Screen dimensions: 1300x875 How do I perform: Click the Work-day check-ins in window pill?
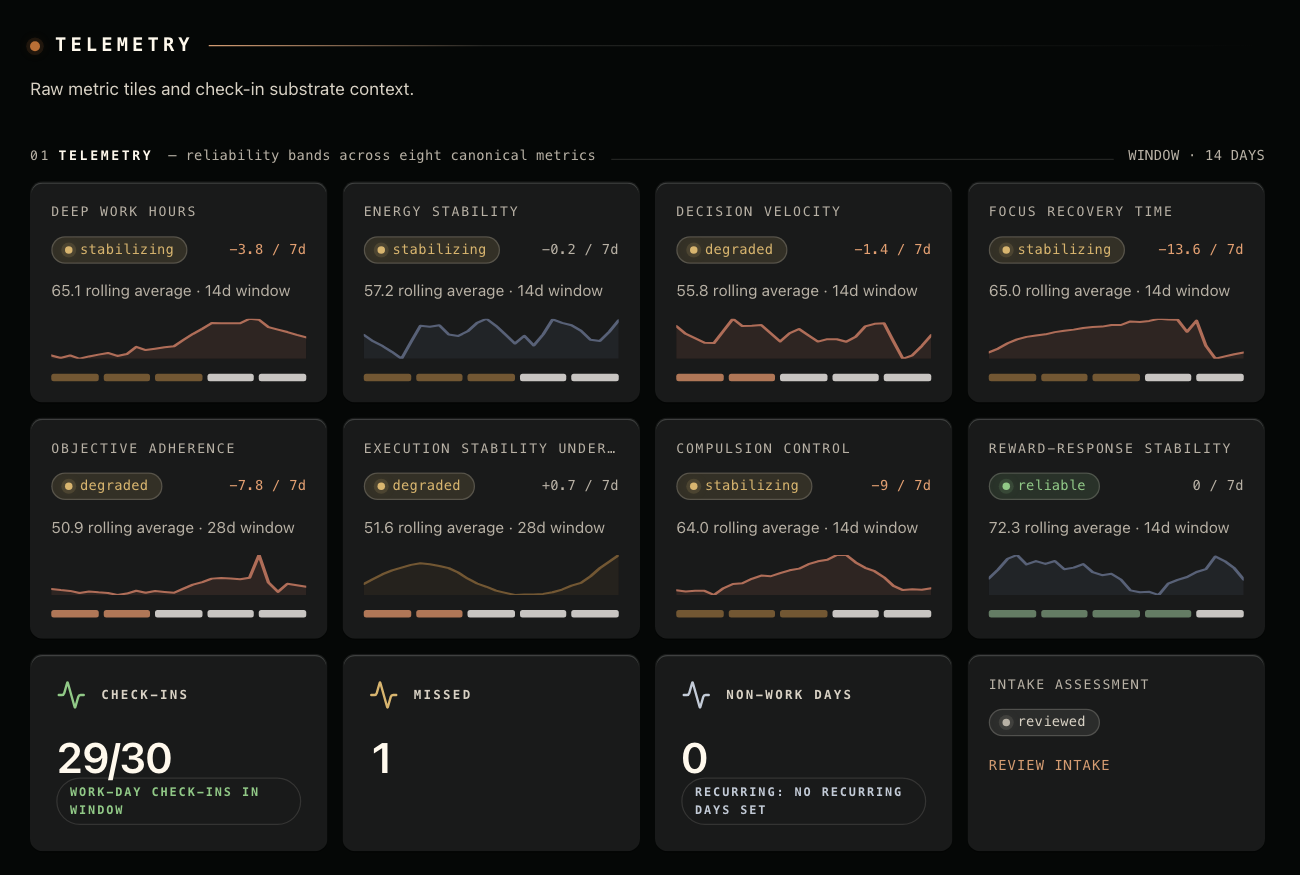[179, 801]
